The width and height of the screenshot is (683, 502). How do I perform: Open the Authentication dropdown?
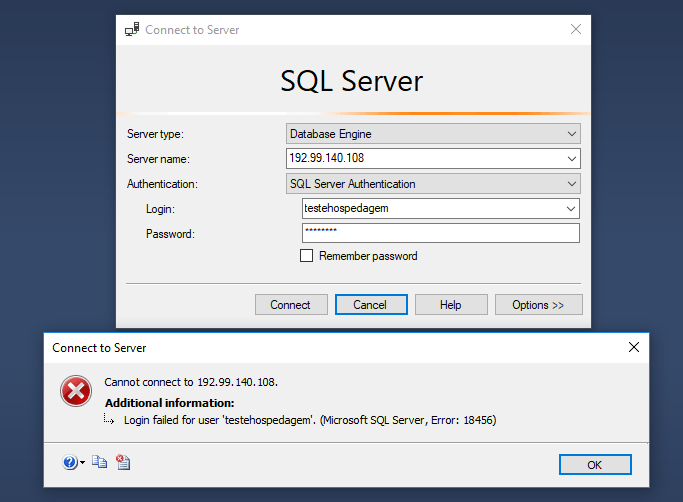point(433,184)
